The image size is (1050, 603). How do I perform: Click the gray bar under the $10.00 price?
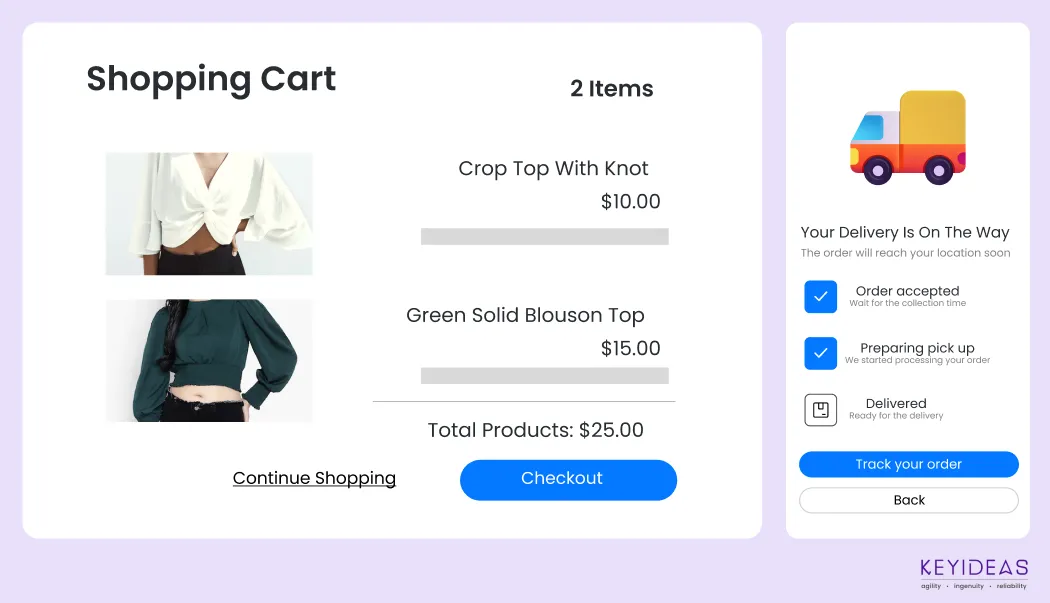click(x=544, y=237)
